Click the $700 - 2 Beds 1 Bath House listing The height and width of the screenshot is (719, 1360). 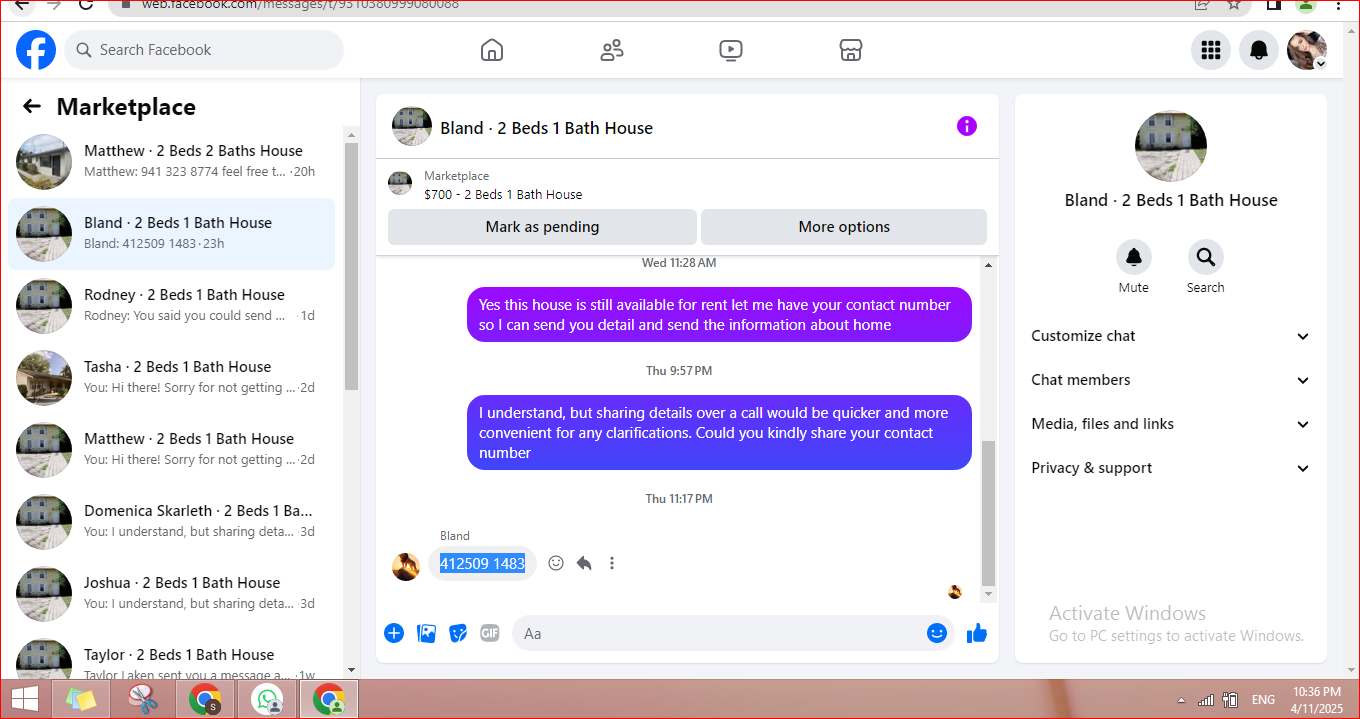coord(503,195)
